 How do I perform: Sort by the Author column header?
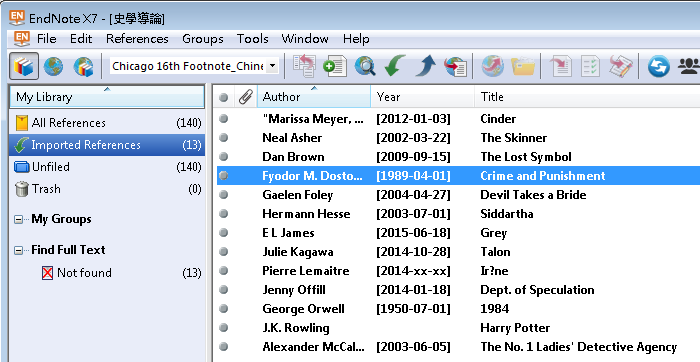pyautogui.click(x=314, y=97)
